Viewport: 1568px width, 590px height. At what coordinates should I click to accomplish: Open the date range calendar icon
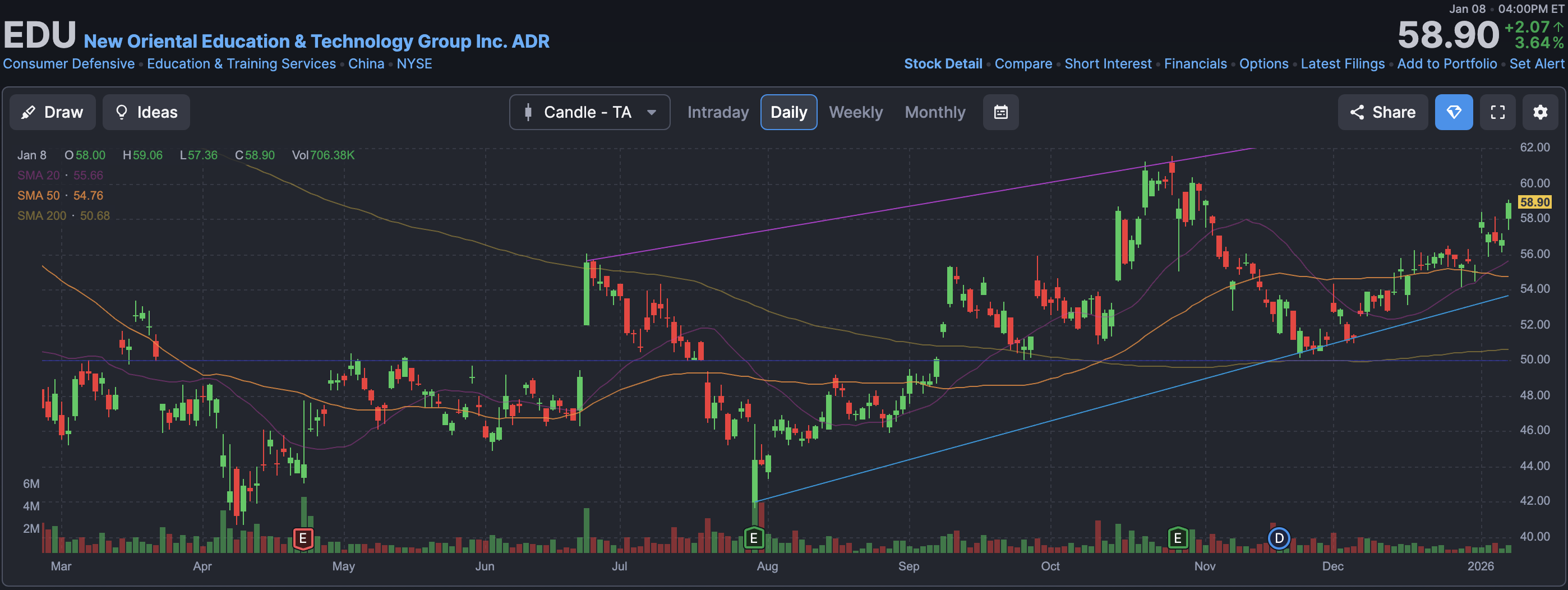(1000, 112)
